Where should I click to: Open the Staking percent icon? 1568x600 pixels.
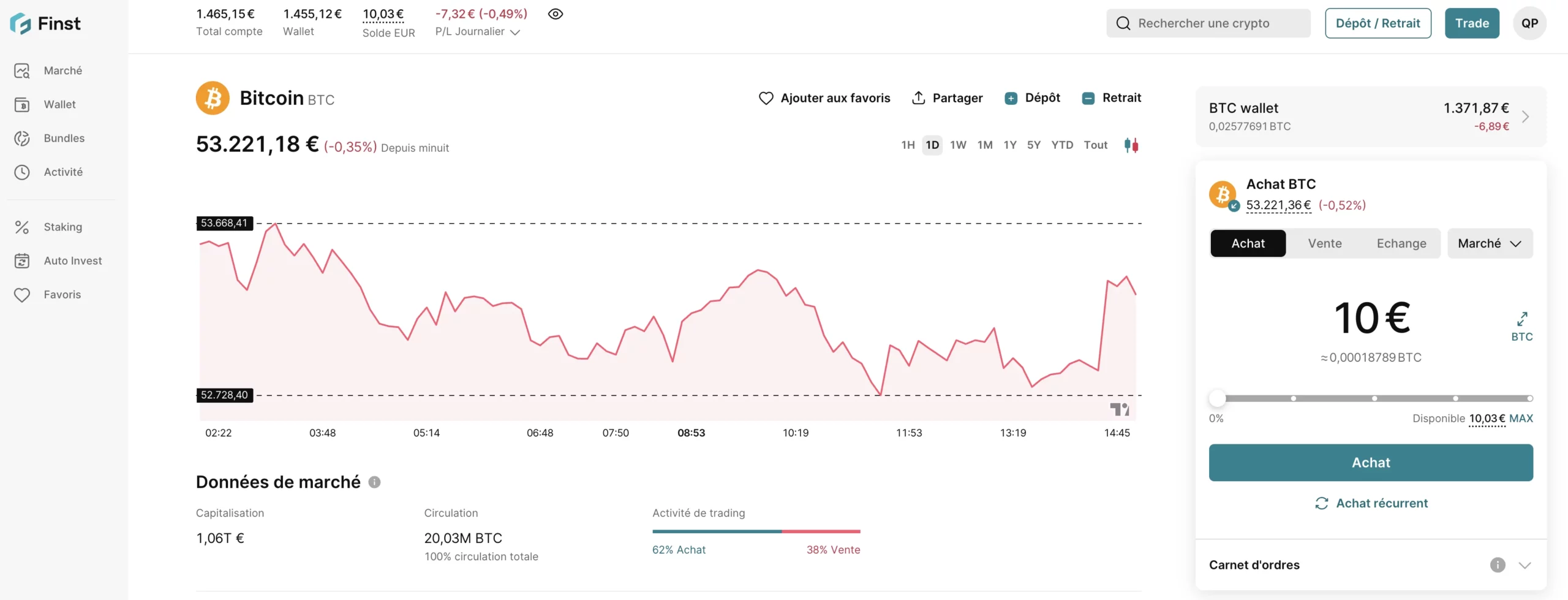point(22,227)
